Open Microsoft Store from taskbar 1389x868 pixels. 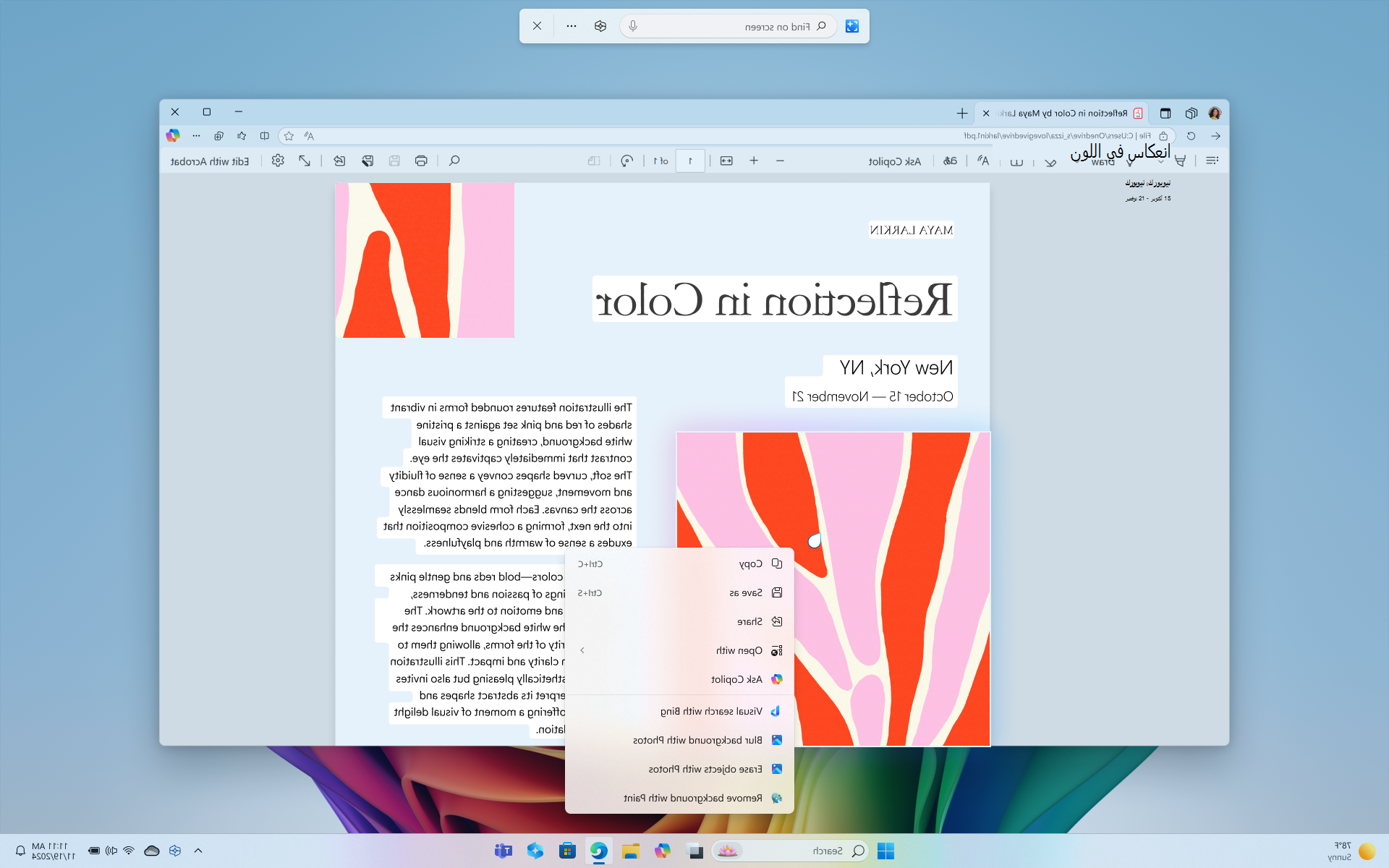pyautogui.click(x=567, y=851)
